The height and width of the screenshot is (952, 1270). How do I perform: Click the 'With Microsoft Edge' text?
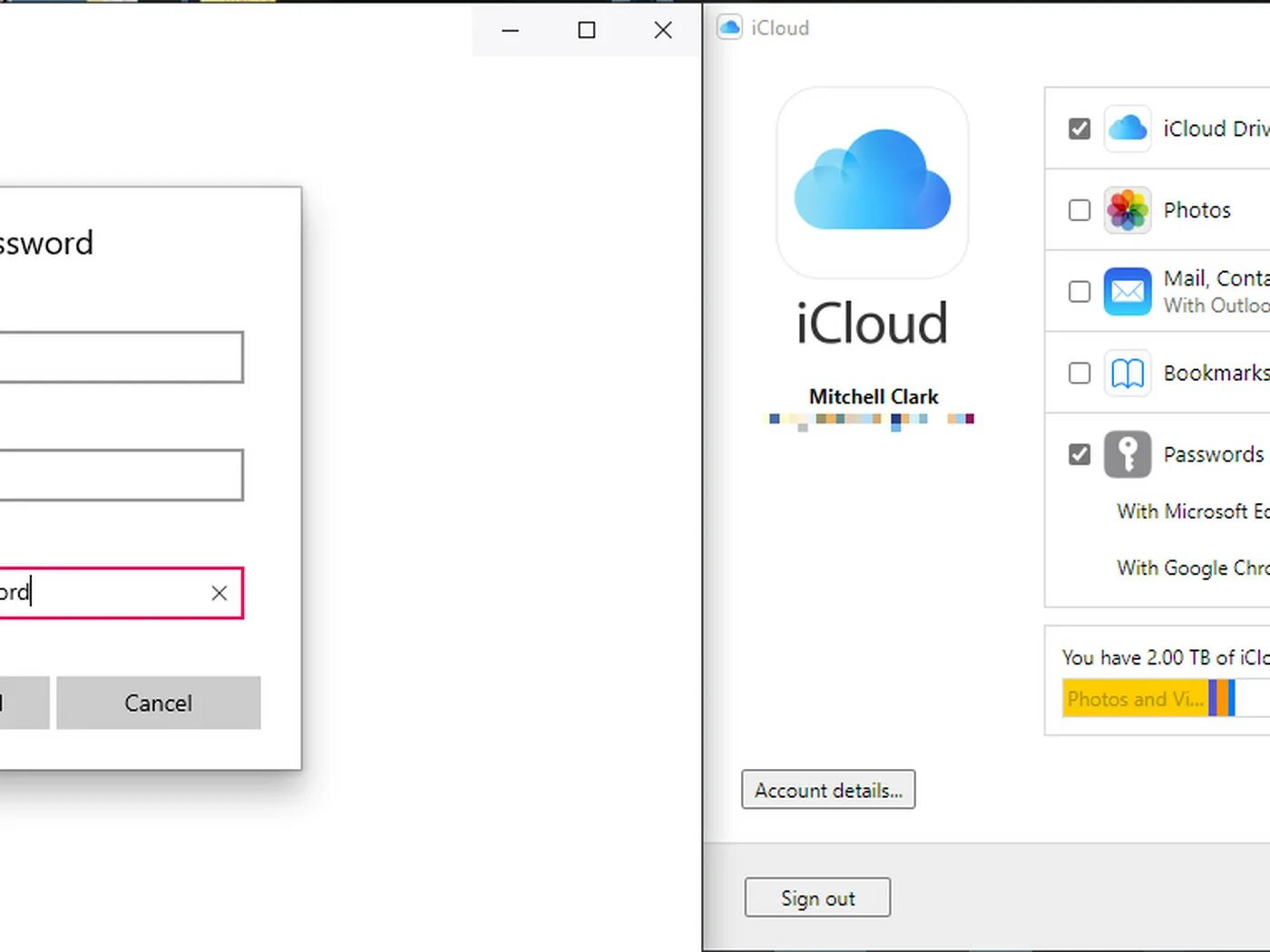pos(1193,511)
